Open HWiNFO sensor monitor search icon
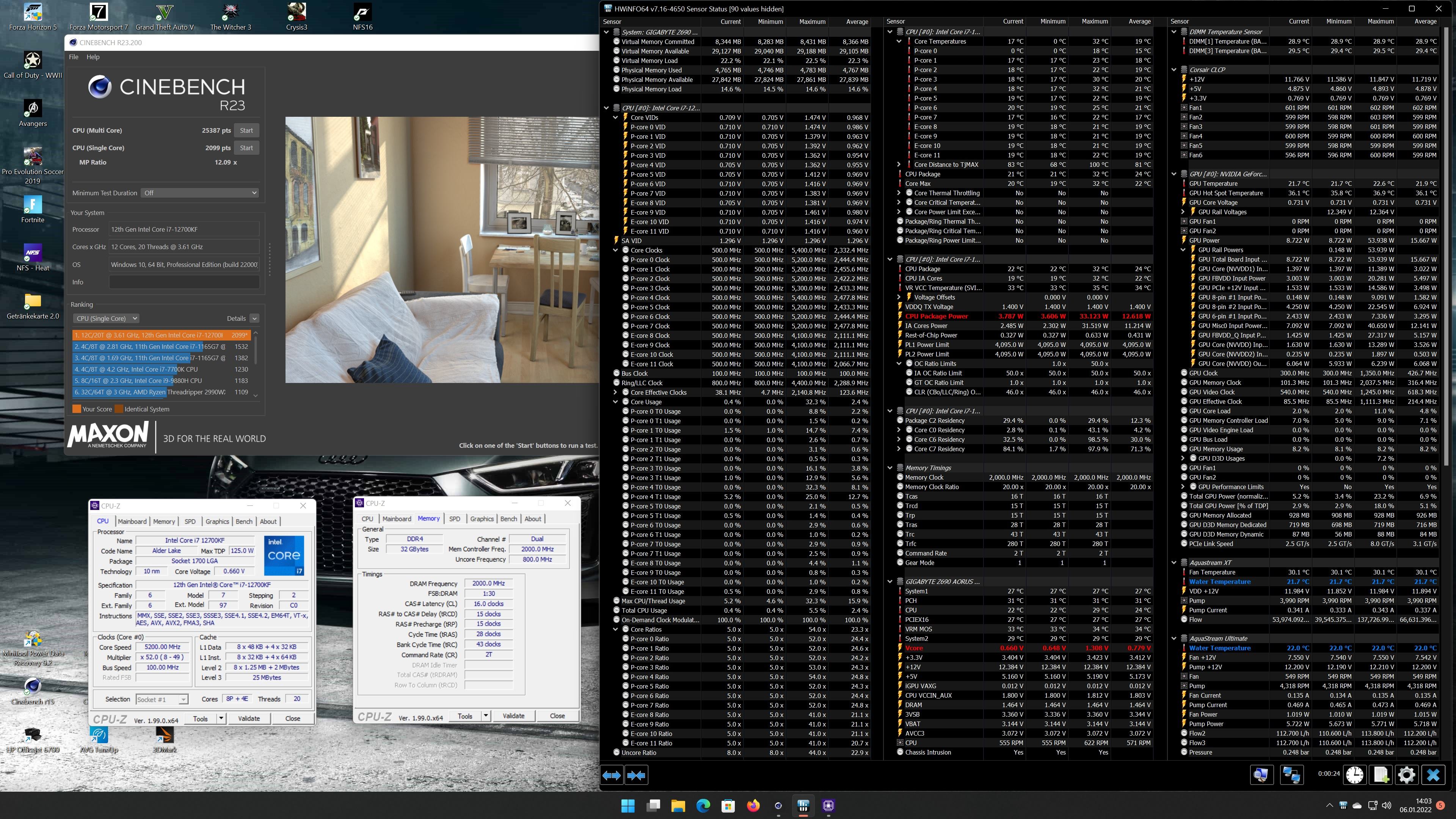Image resolution: width=1456 pixels, height=819 pixels. click(x=1261, y=774)
